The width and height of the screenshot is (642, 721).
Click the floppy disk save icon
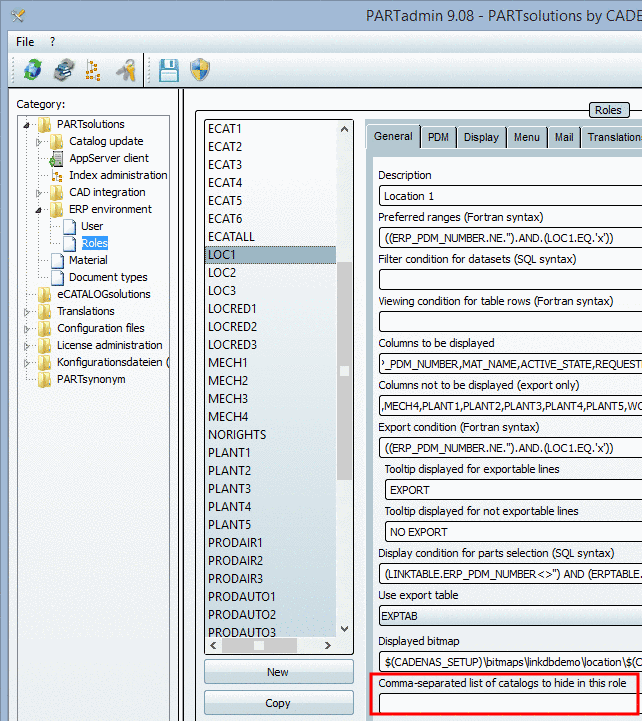169,70
